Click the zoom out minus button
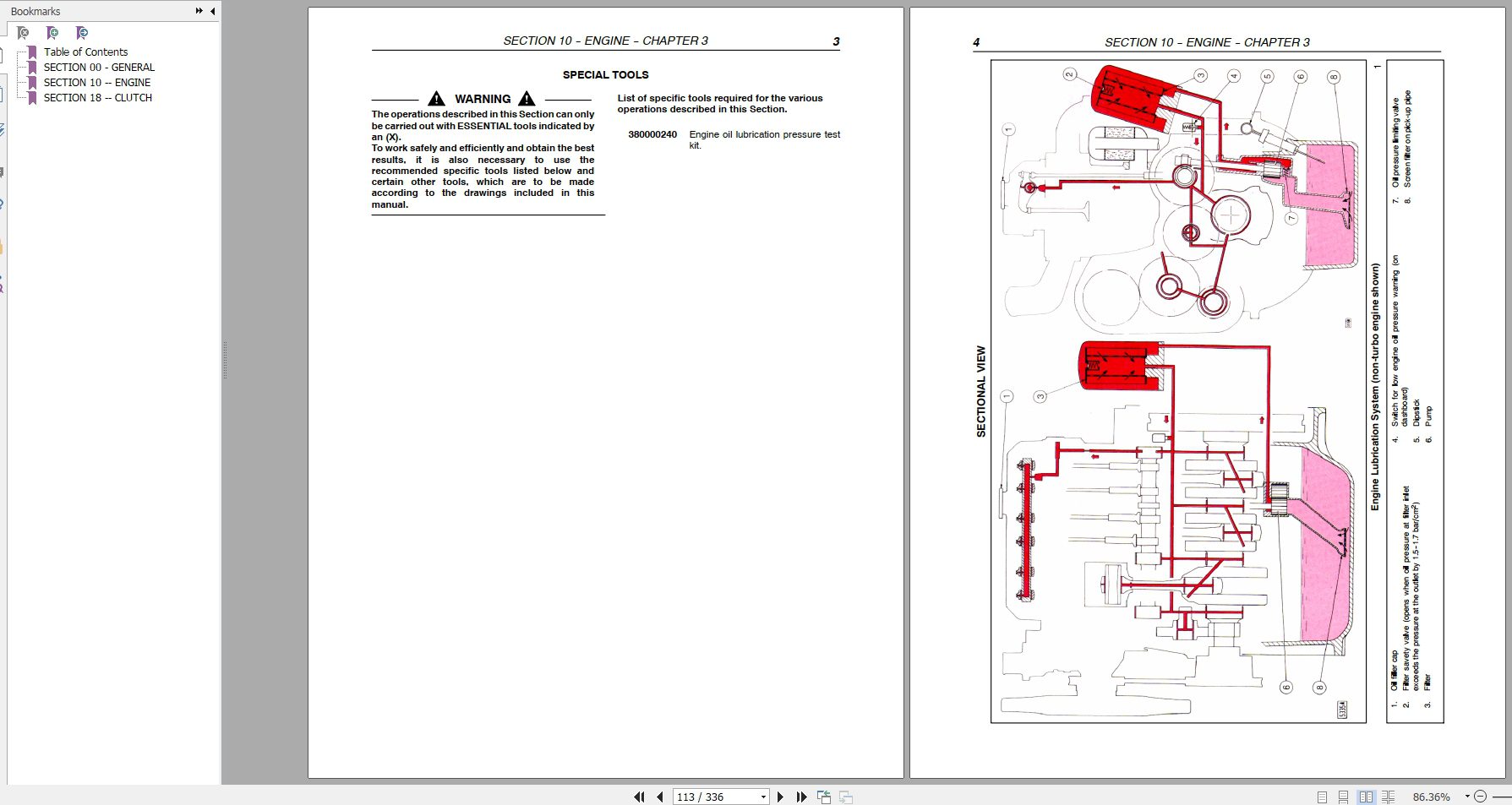 (1480, 797)
